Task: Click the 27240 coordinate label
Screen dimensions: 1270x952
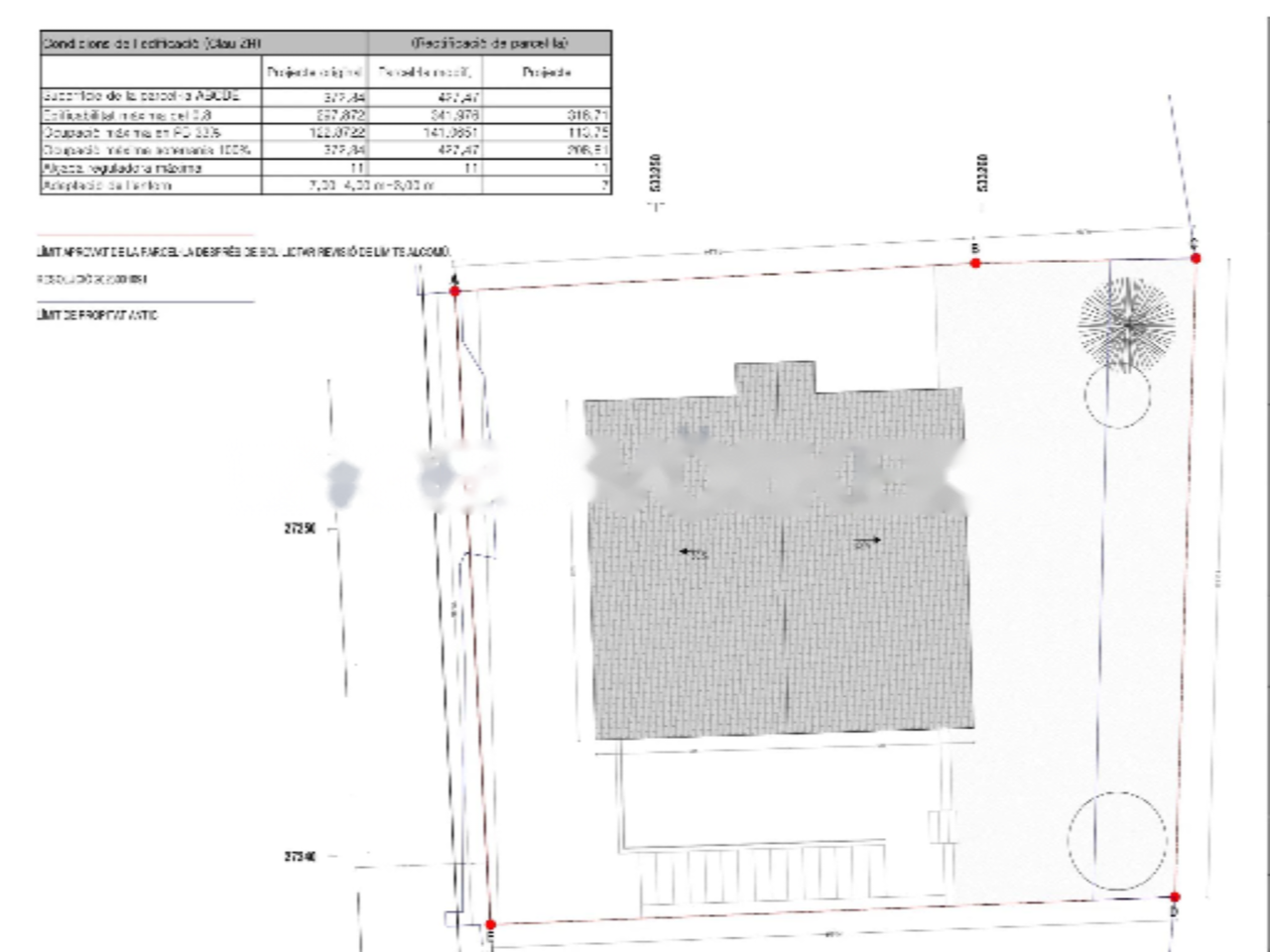Action: pyautogui.click(x=300, y=857)
